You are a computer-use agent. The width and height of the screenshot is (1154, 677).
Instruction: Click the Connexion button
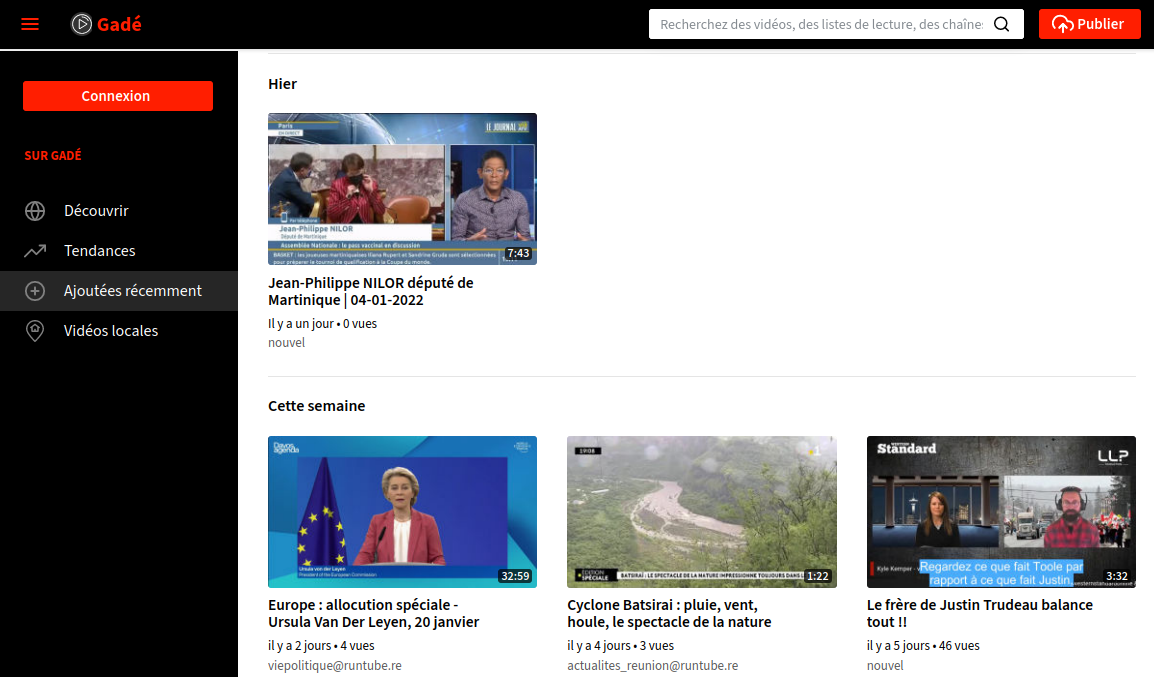pos(118,96)
